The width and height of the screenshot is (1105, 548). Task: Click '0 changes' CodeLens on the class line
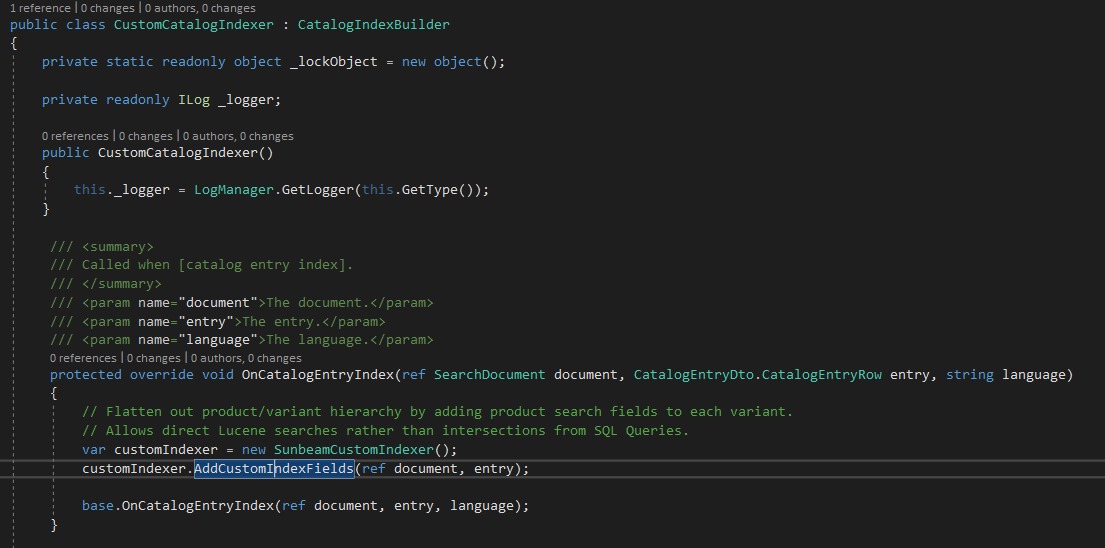tap(106, 8)
